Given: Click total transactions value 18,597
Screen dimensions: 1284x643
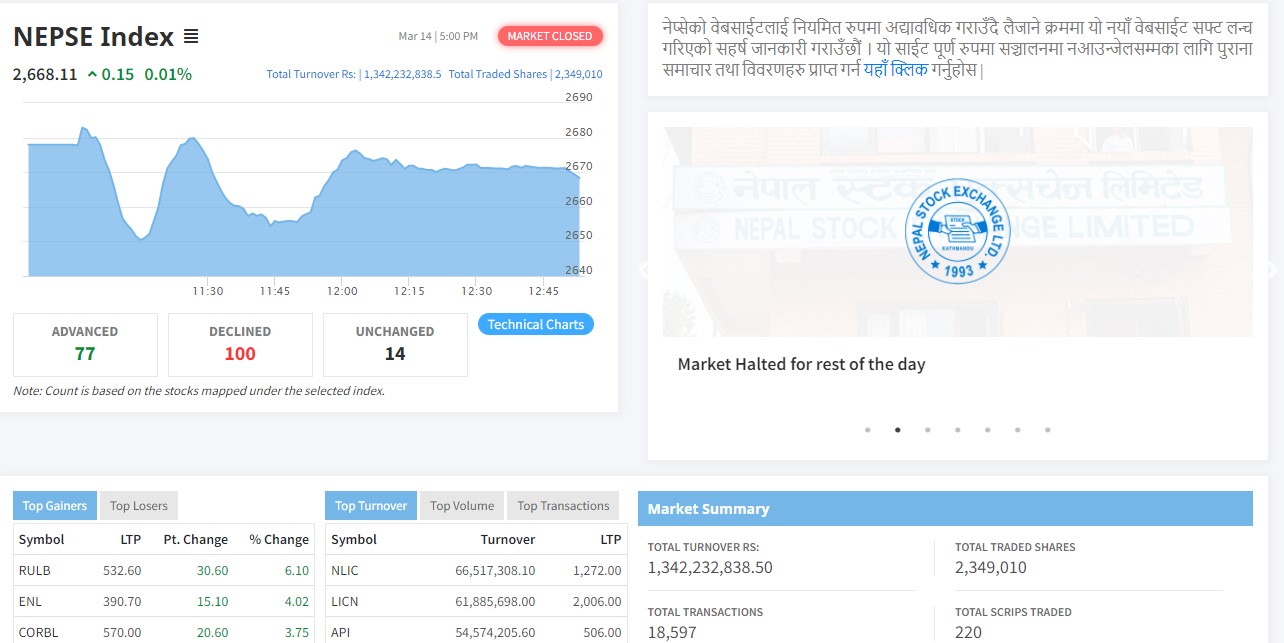Looking at the screenshot, I should point(672,632).
